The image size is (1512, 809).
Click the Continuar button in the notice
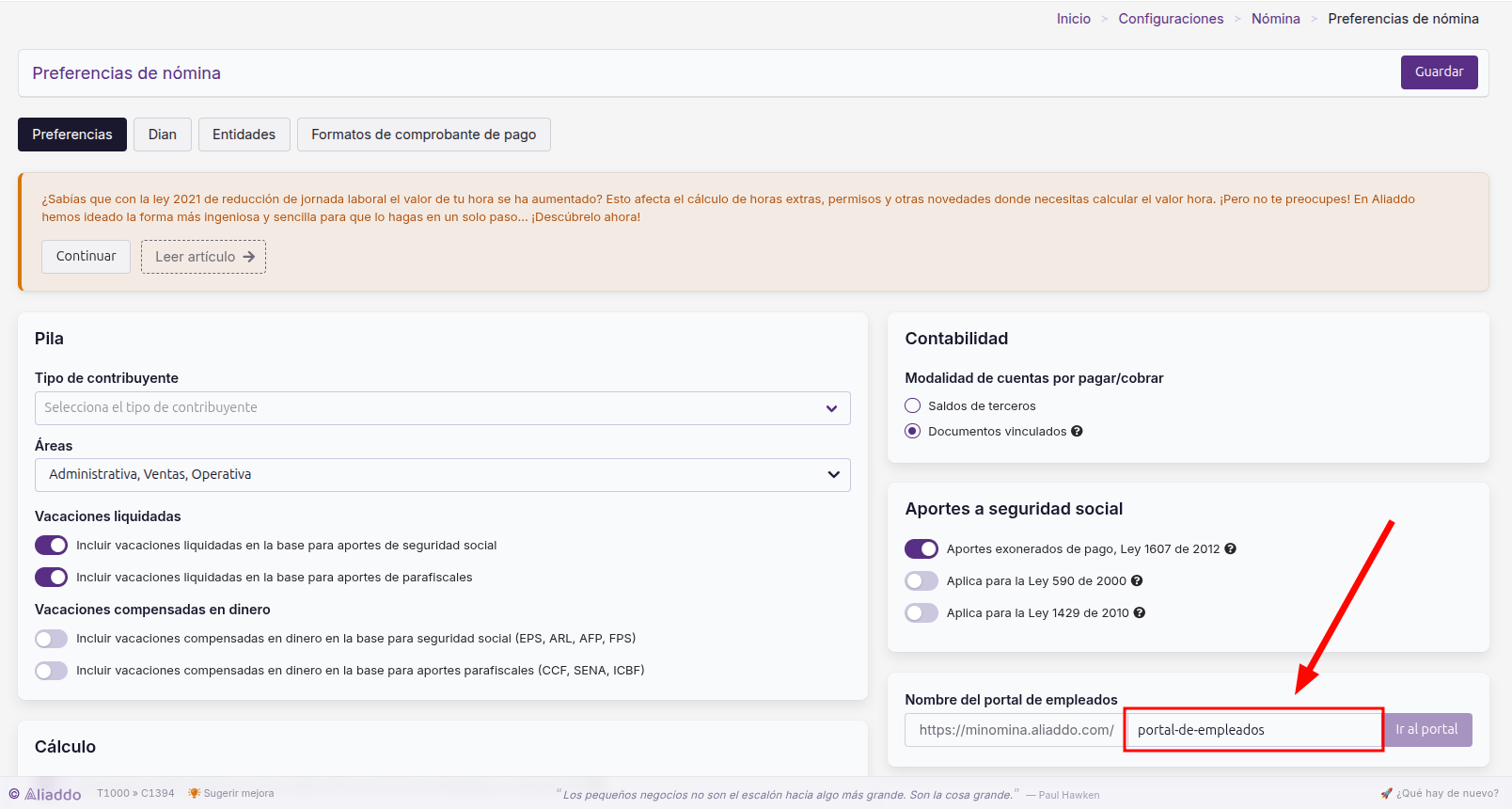click(x=86, y=257)
